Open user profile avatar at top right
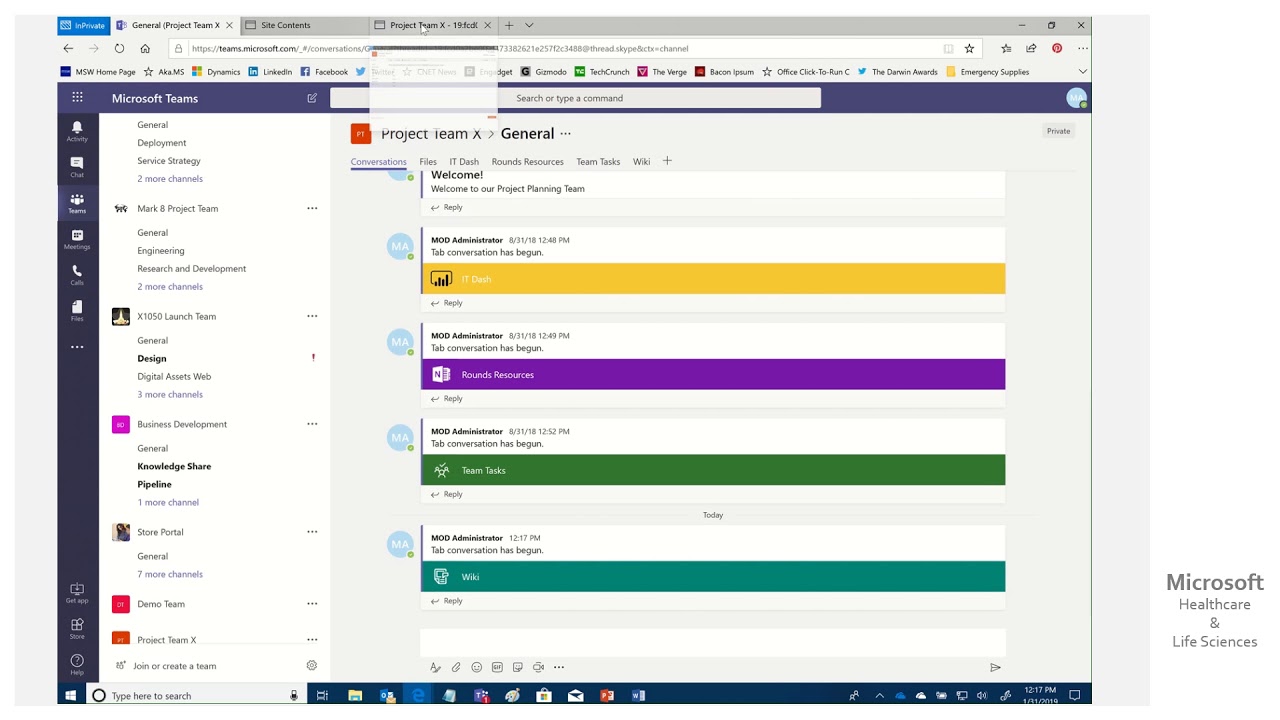 (1076, 98)
